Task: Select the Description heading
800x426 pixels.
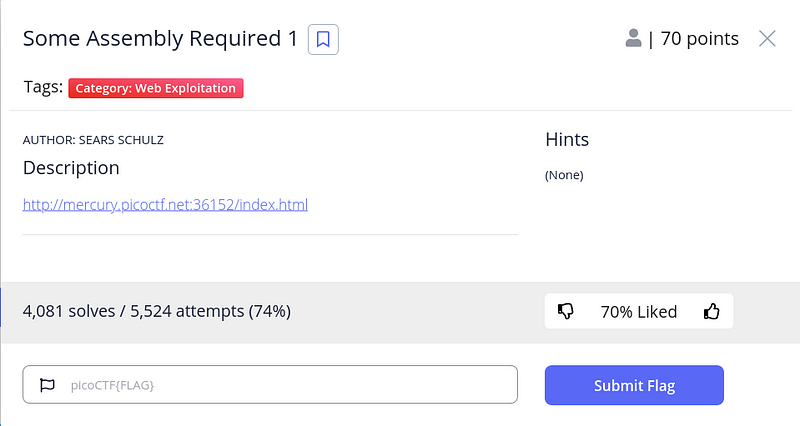Action: pos(71,167)
